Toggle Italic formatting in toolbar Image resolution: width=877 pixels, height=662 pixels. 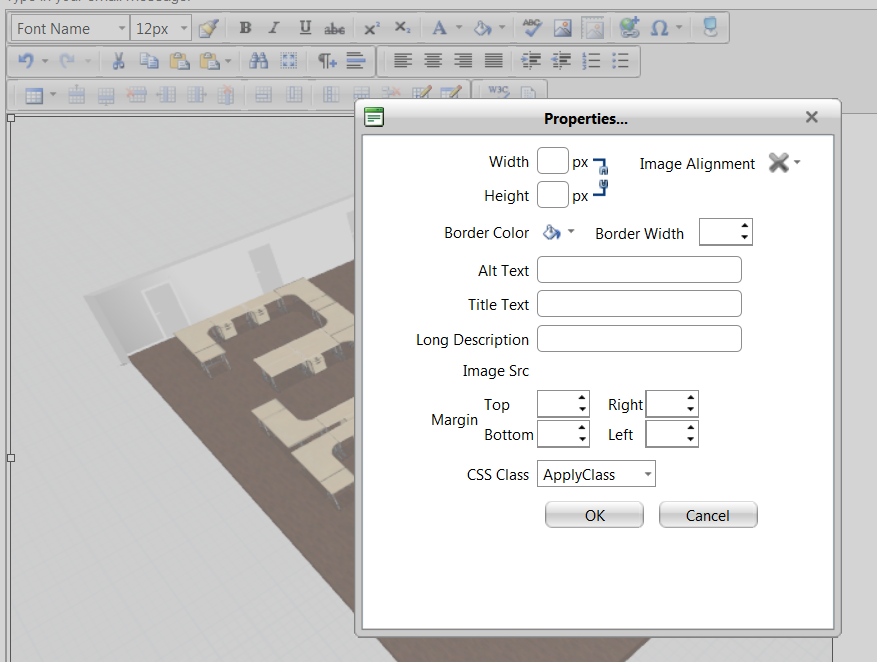[274, 28]
